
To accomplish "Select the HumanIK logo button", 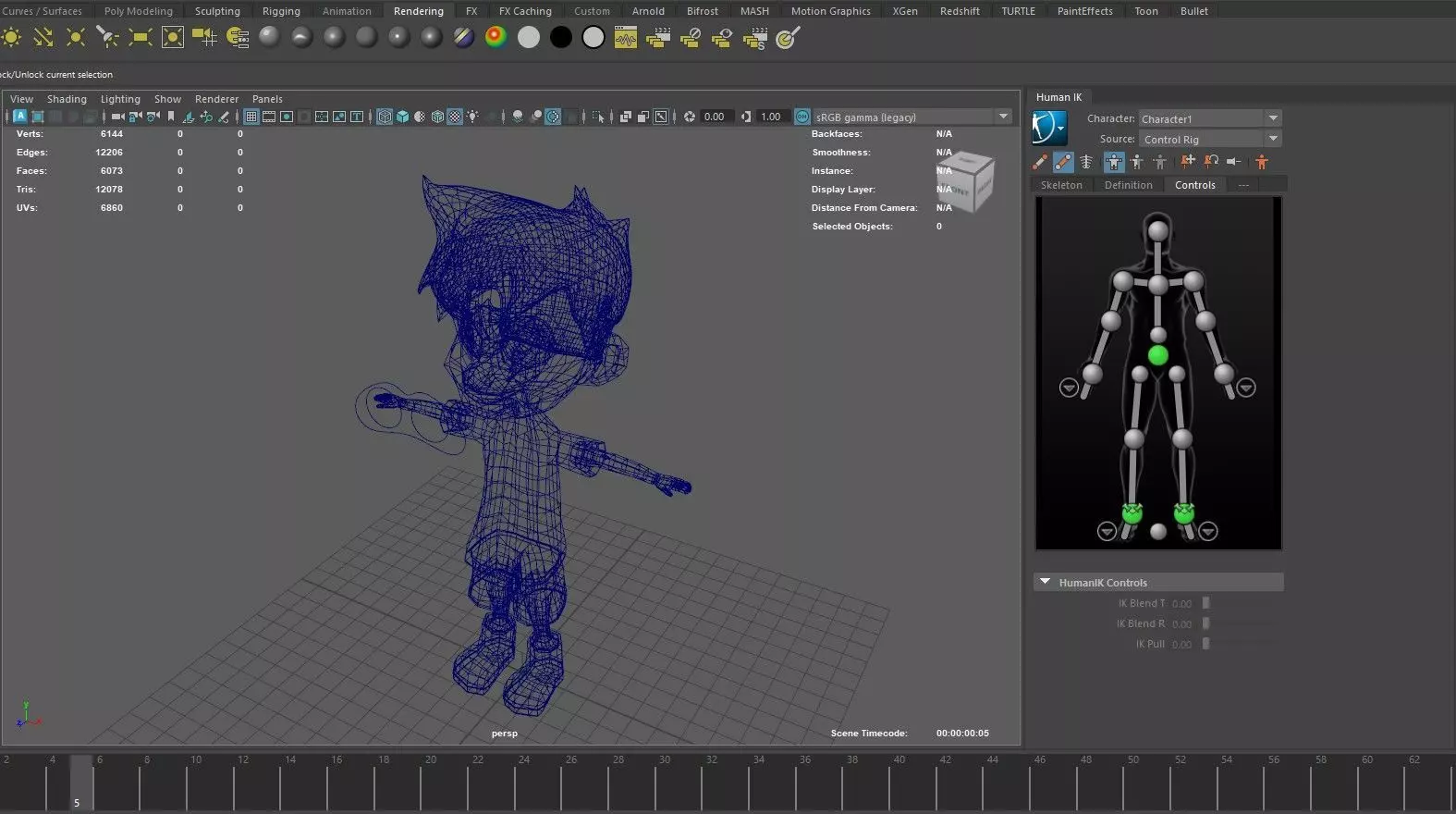I will 1048,128.
